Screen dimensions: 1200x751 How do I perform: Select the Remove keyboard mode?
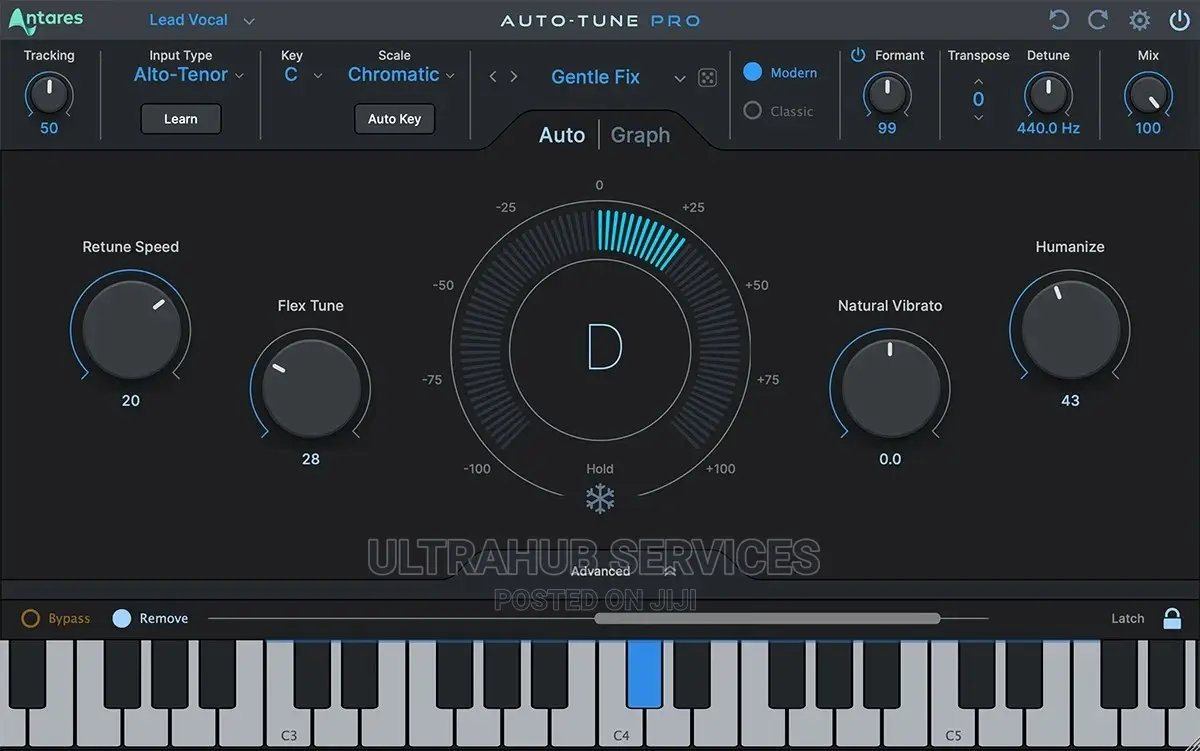[122, 618]
